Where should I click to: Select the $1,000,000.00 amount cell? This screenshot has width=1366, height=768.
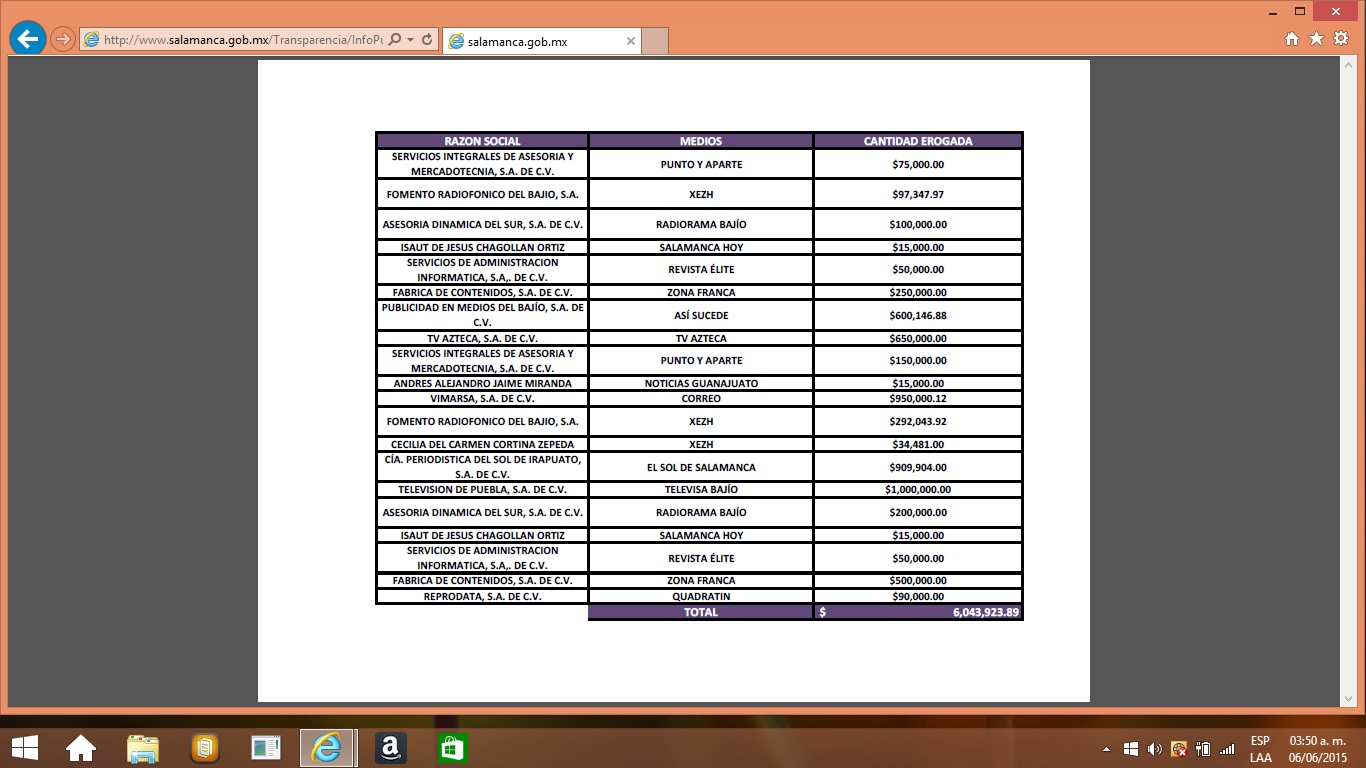(918, 489)
